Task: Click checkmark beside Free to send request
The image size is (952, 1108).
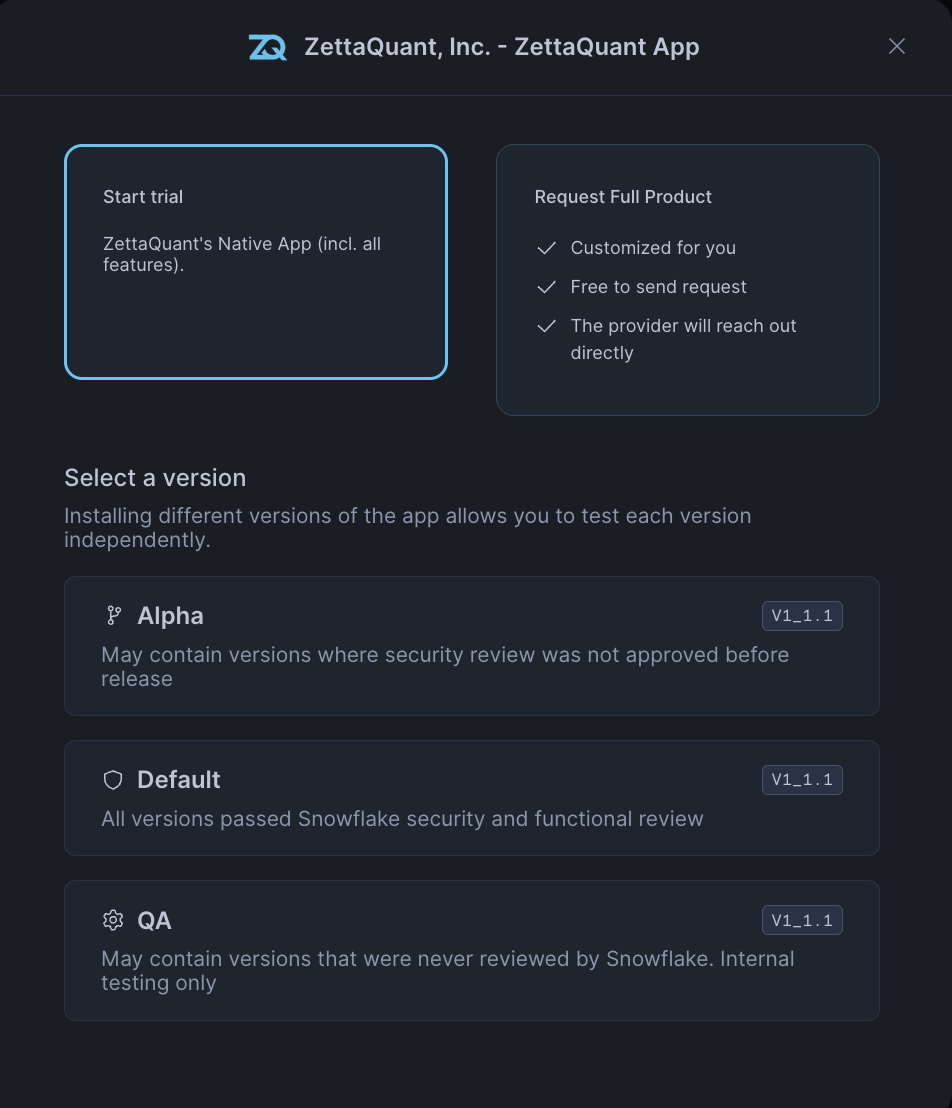Action: coord(546,287)
